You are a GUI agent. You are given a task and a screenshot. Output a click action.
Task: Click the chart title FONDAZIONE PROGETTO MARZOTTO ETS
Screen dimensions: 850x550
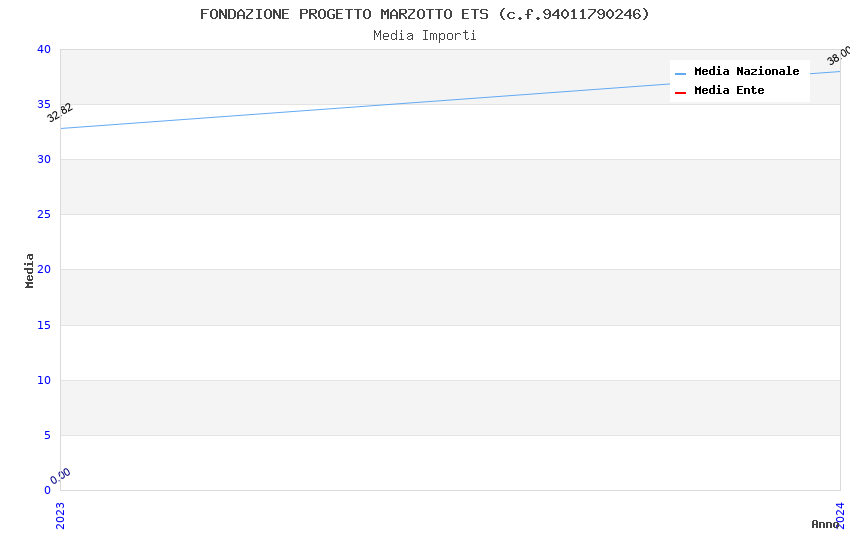pyautogui.click(x=424, y=14)
